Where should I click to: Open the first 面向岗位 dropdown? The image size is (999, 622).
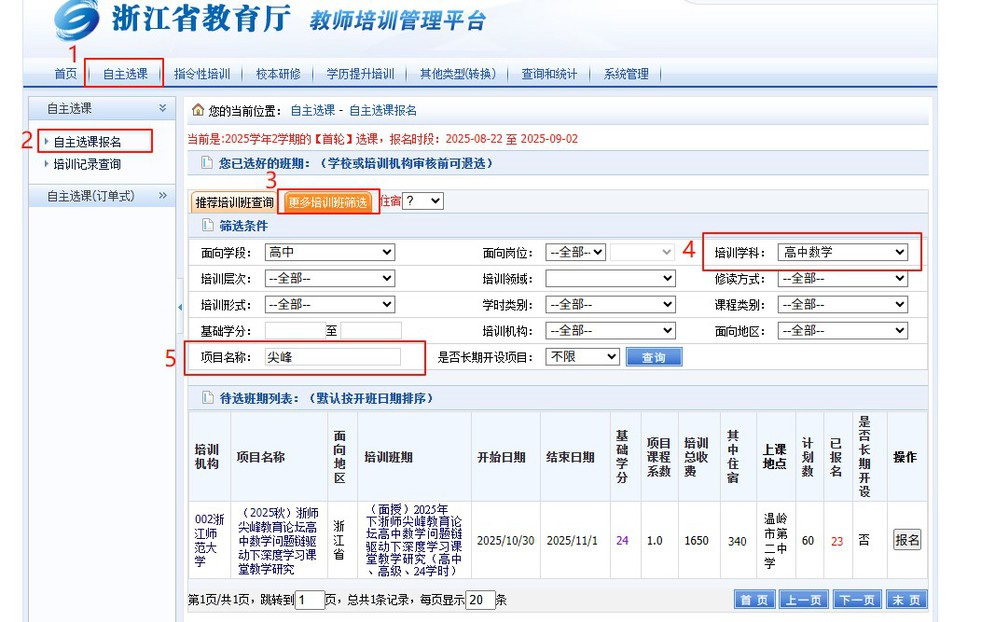click(575, 252)
